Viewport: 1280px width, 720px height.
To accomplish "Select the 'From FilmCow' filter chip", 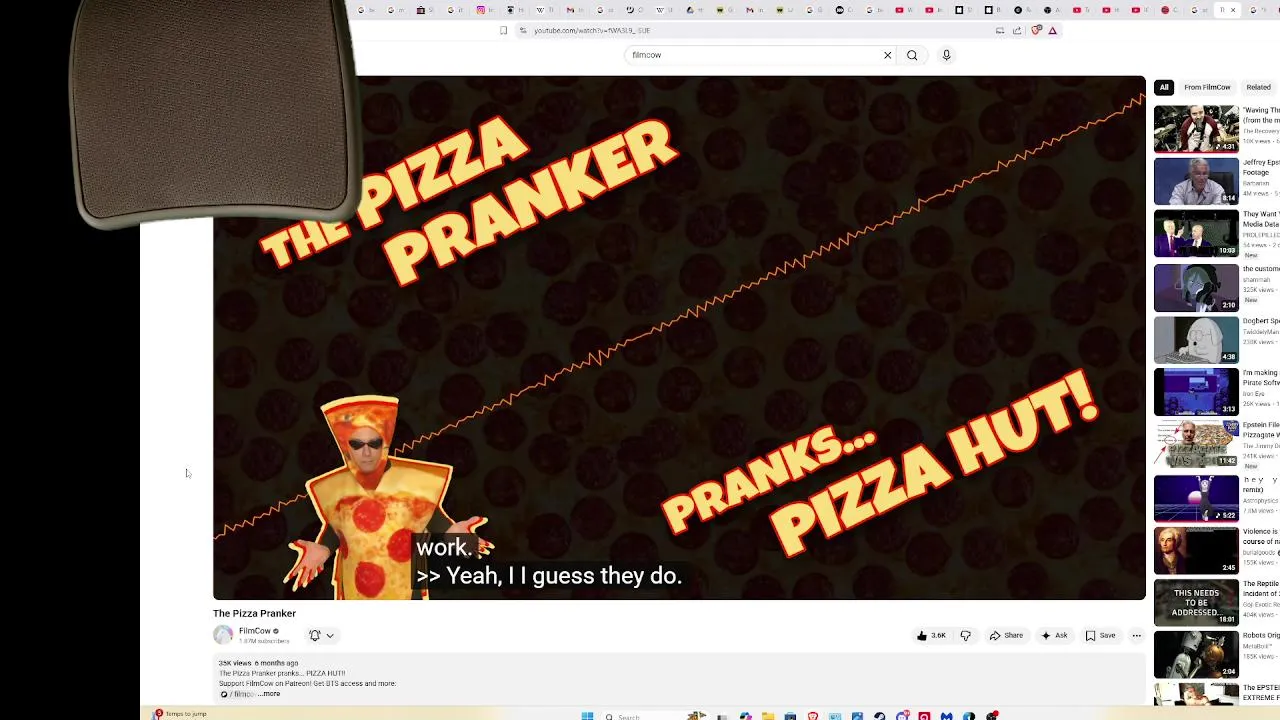I will [1207, 87].
